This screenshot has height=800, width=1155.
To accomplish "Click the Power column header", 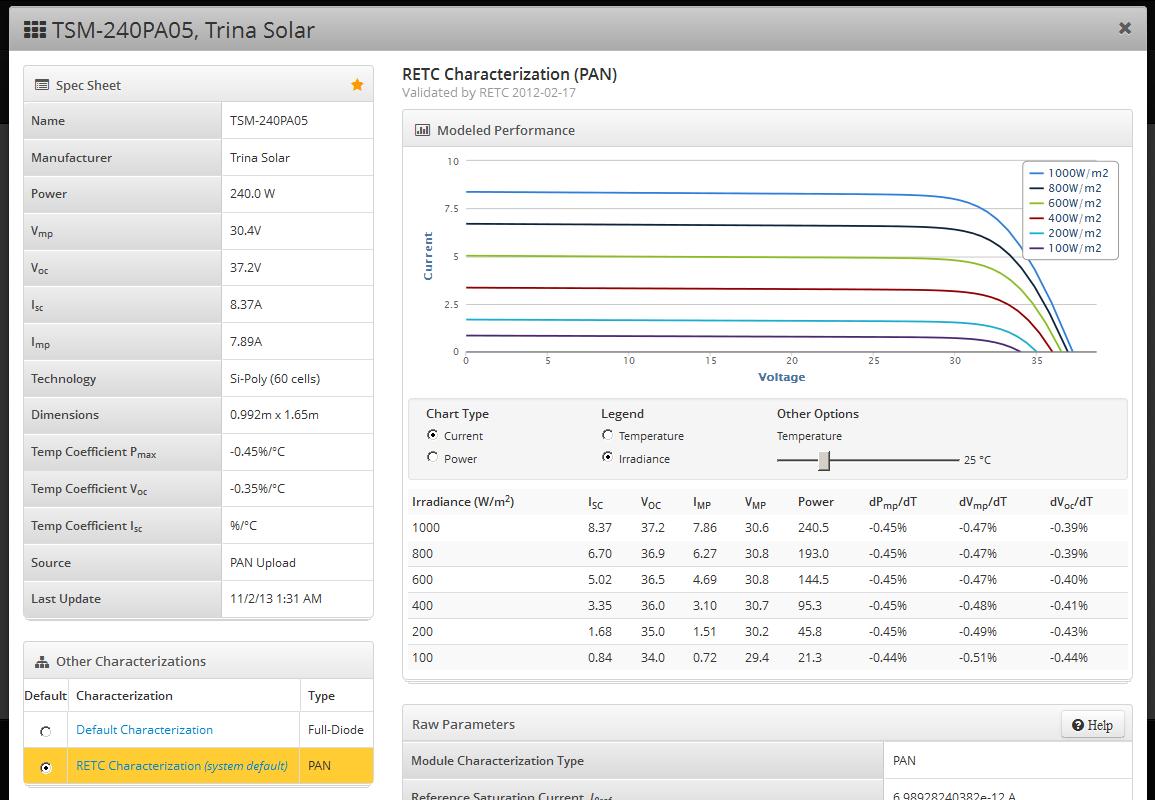I will tap(815, 502).
